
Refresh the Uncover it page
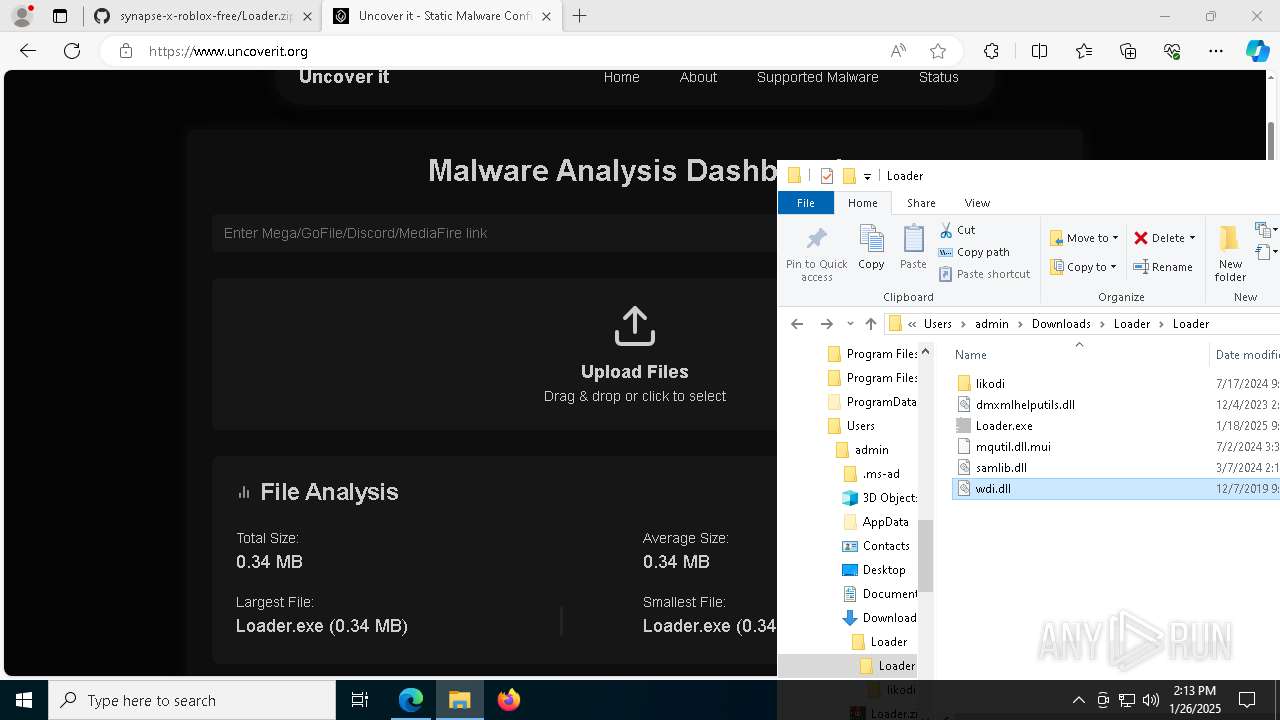72,51
